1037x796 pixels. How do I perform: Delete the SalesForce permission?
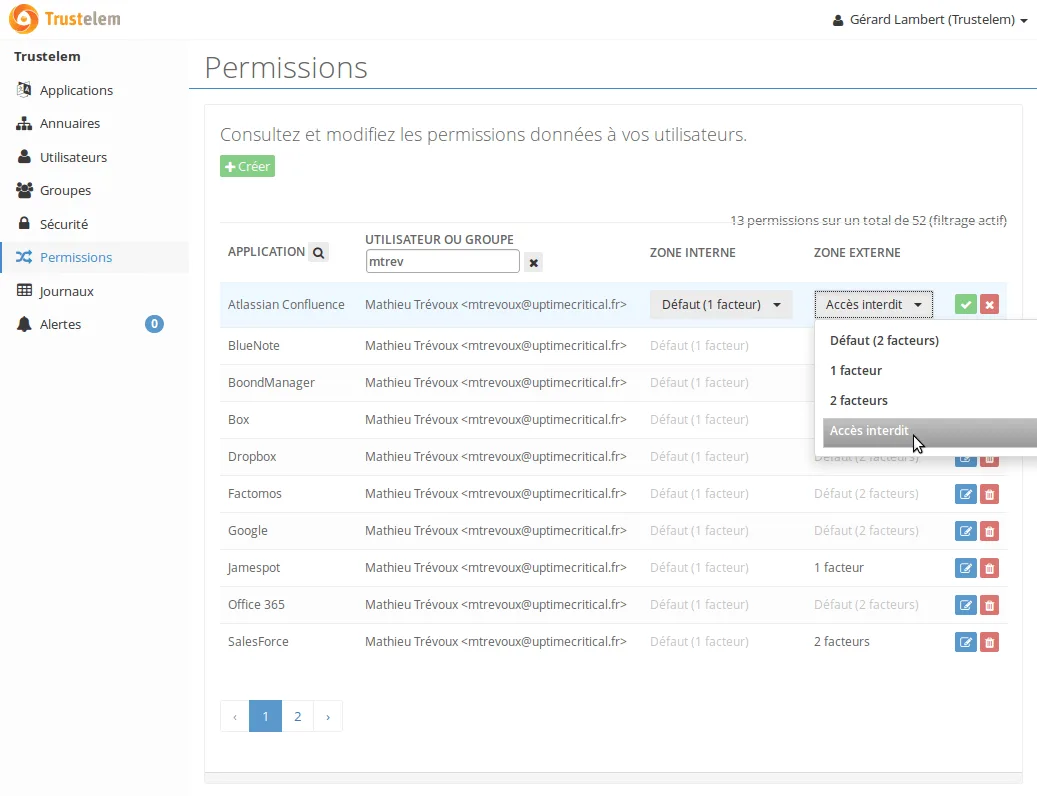(989, 642)
